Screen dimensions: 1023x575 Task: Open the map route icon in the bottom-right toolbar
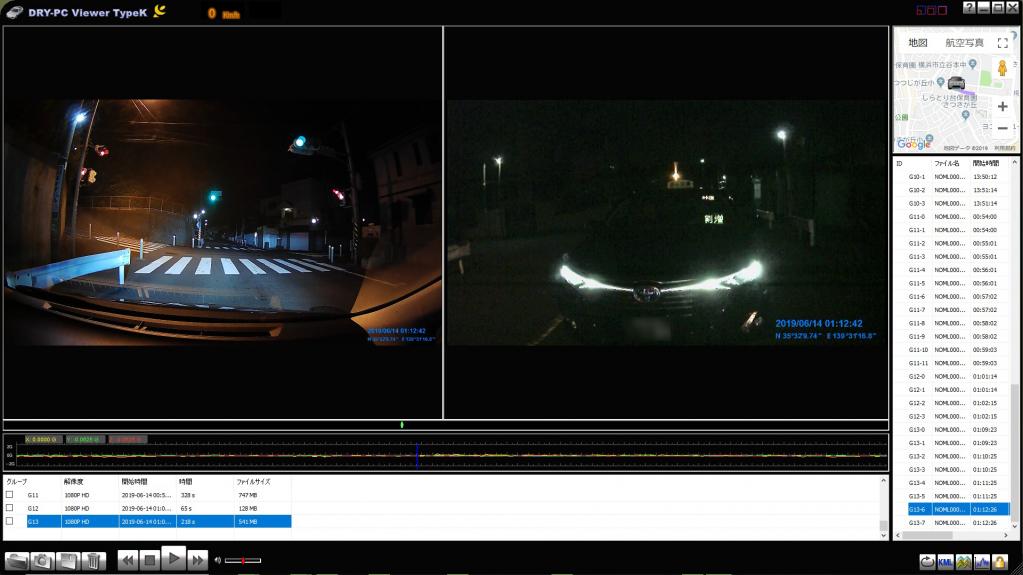click(964, 561)
